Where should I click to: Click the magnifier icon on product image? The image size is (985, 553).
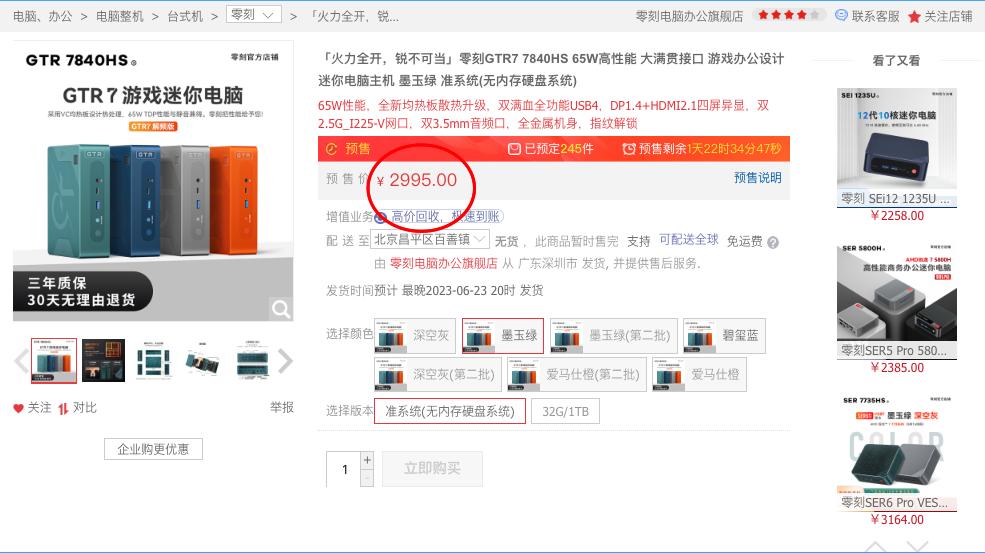coord(281,309)
